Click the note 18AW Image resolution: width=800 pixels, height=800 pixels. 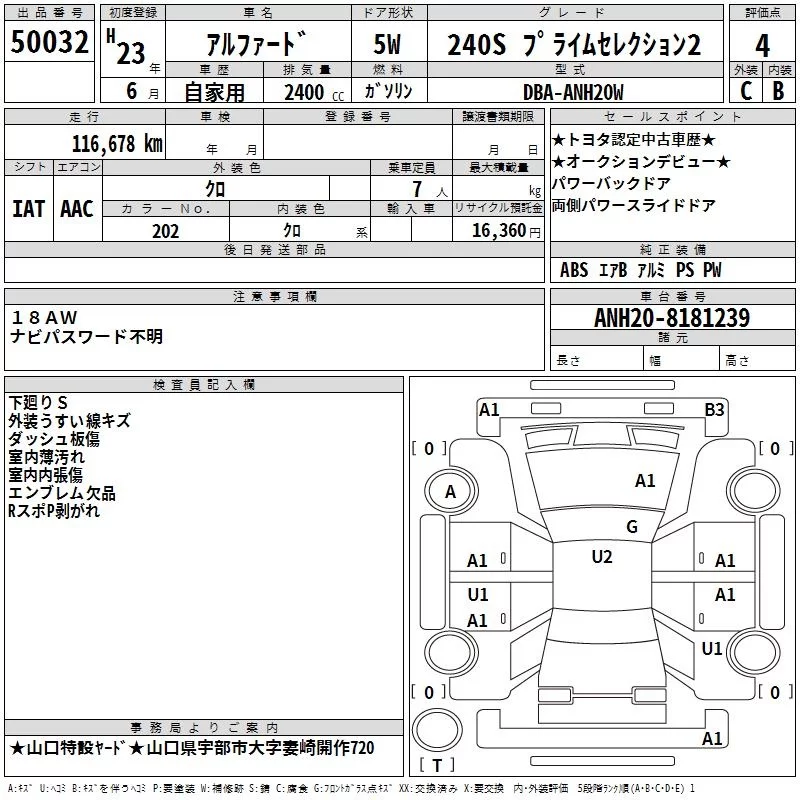[44, 317]
